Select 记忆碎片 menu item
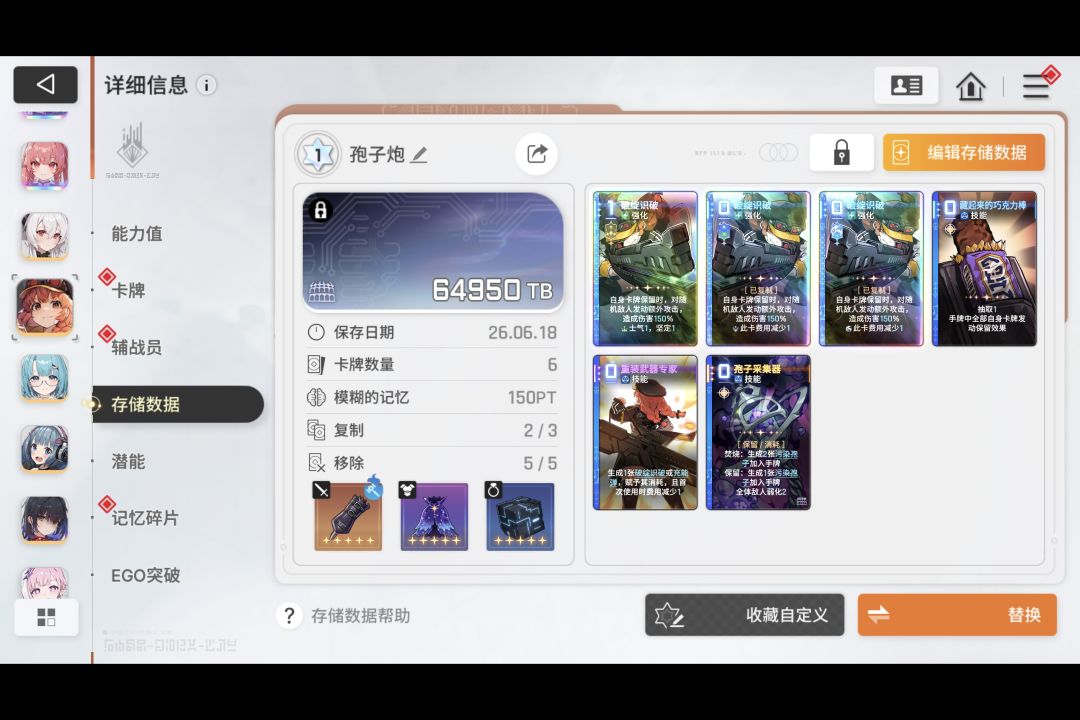The height and width of the screenshot is (720, 1080). click(x=145, y=518)
